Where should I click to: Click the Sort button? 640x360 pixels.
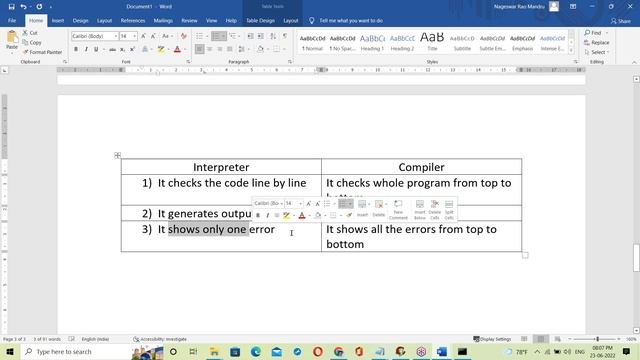click(x=273, y=36)
